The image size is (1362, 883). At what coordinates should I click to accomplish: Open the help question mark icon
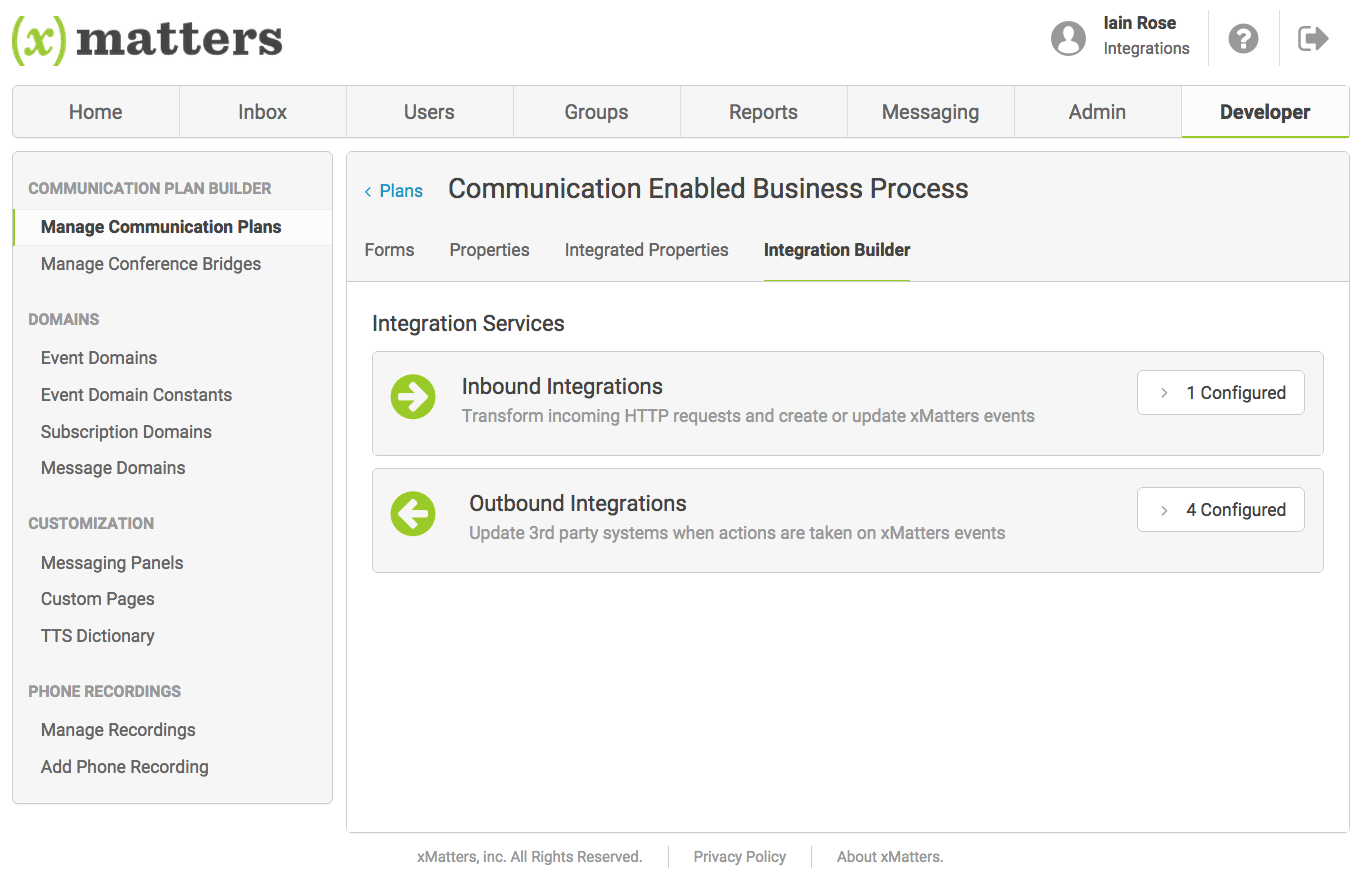[1243, 38]
